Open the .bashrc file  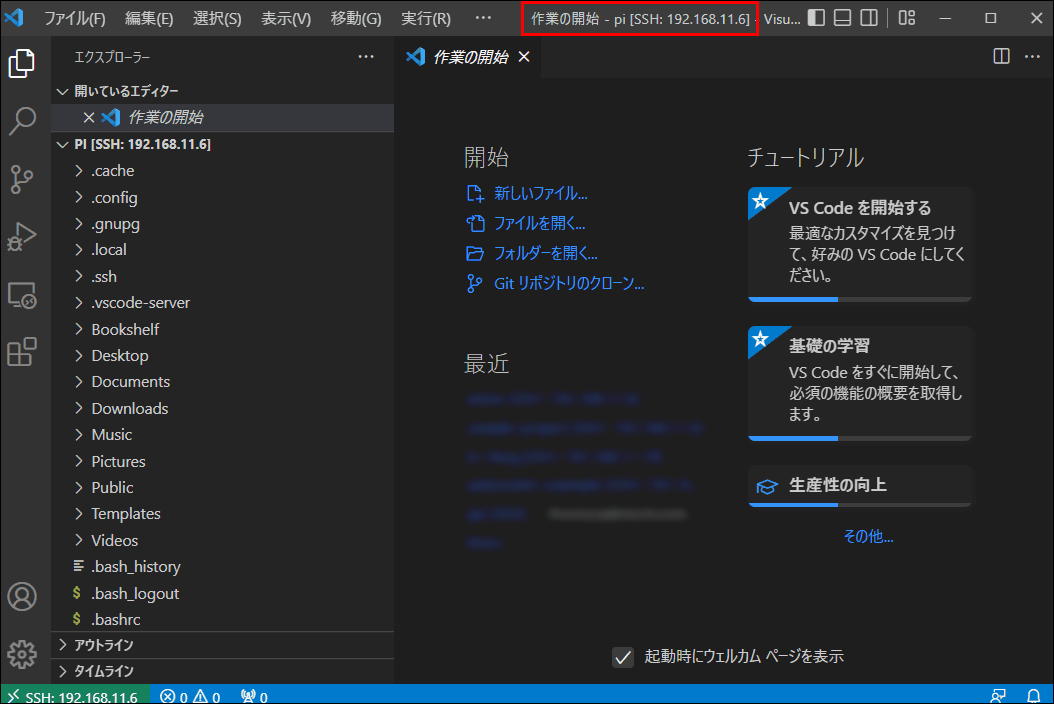pyautogui.click(x=222, y=619)
